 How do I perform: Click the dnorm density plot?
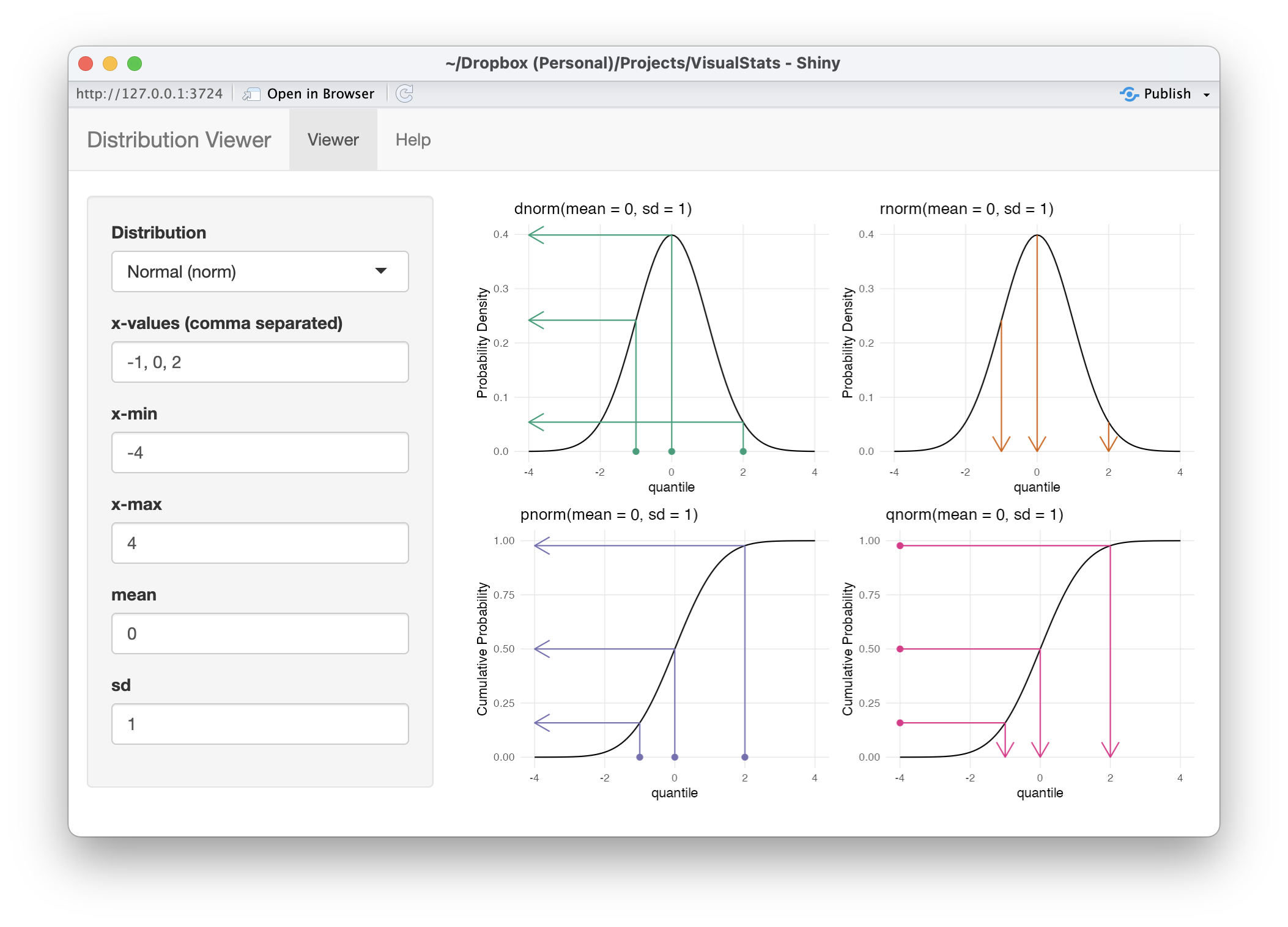[x=671, y=342]
